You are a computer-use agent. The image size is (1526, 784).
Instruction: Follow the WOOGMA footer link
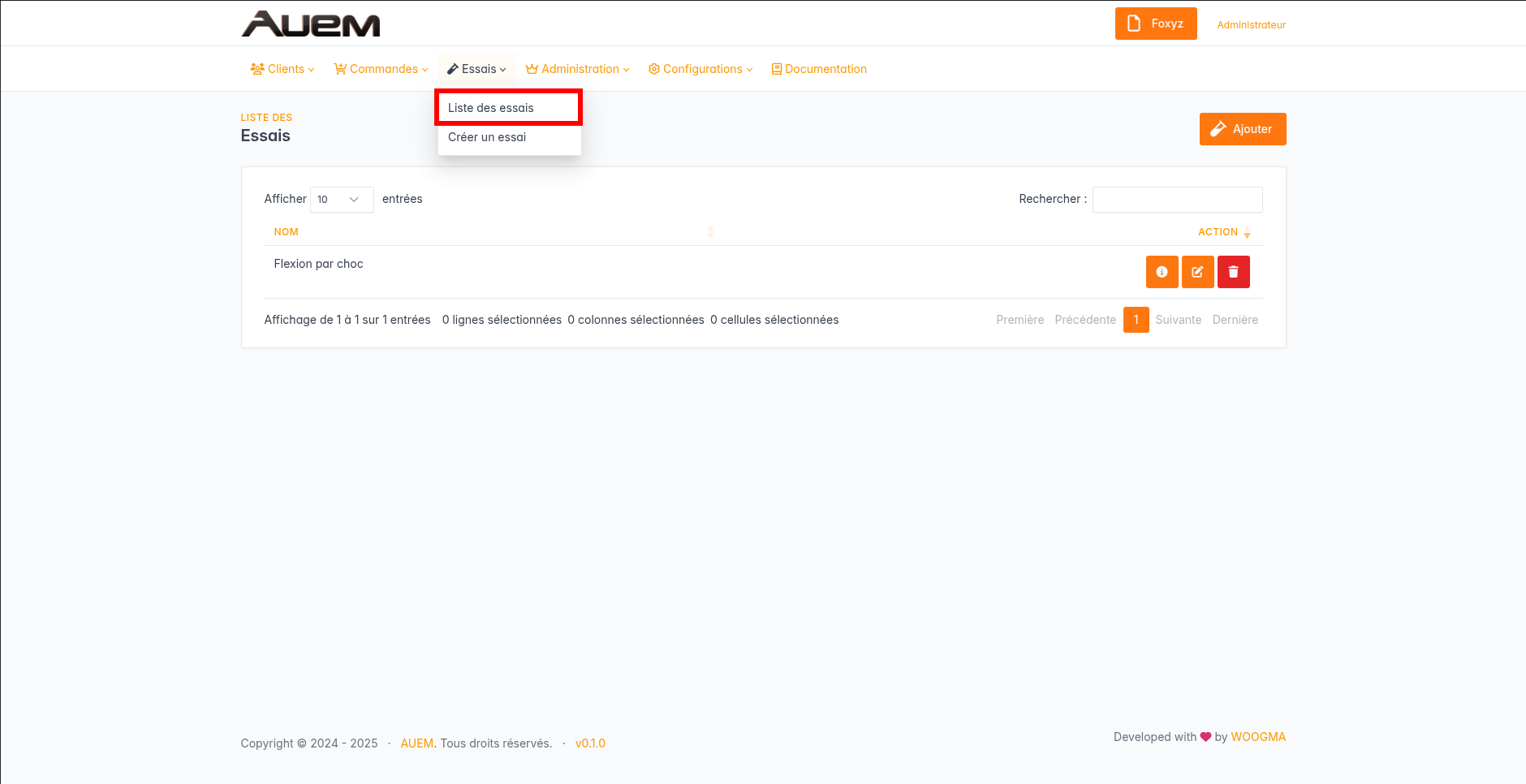click(x=1257, y=737)
